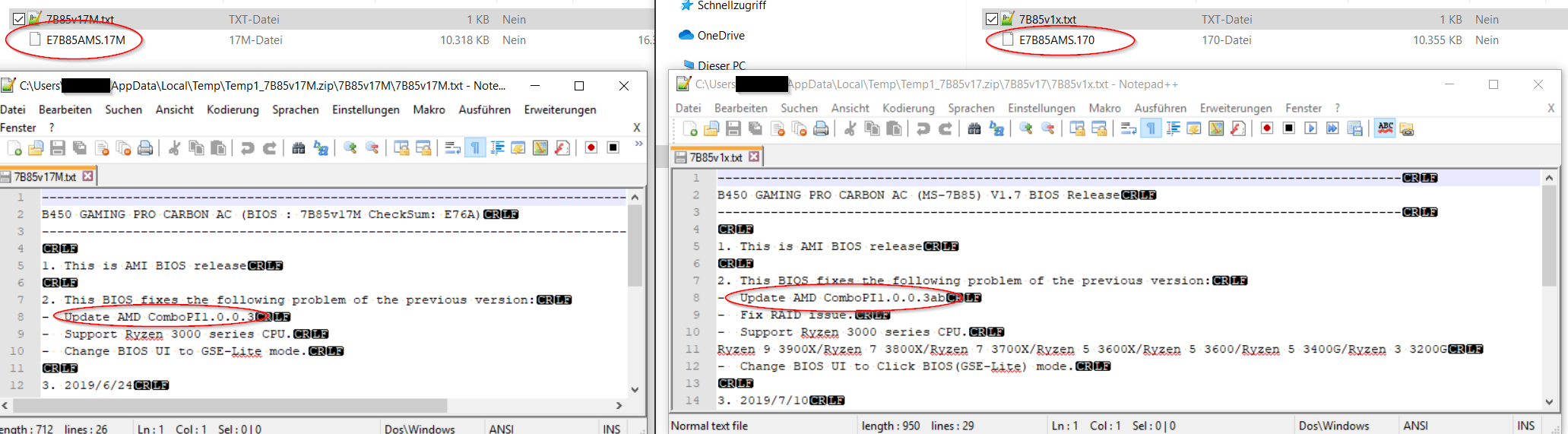Click Find binoculars icon in 7B85v17M.txt window
This screenshot has width=1568, height=434.
click(x=299, y=147)
